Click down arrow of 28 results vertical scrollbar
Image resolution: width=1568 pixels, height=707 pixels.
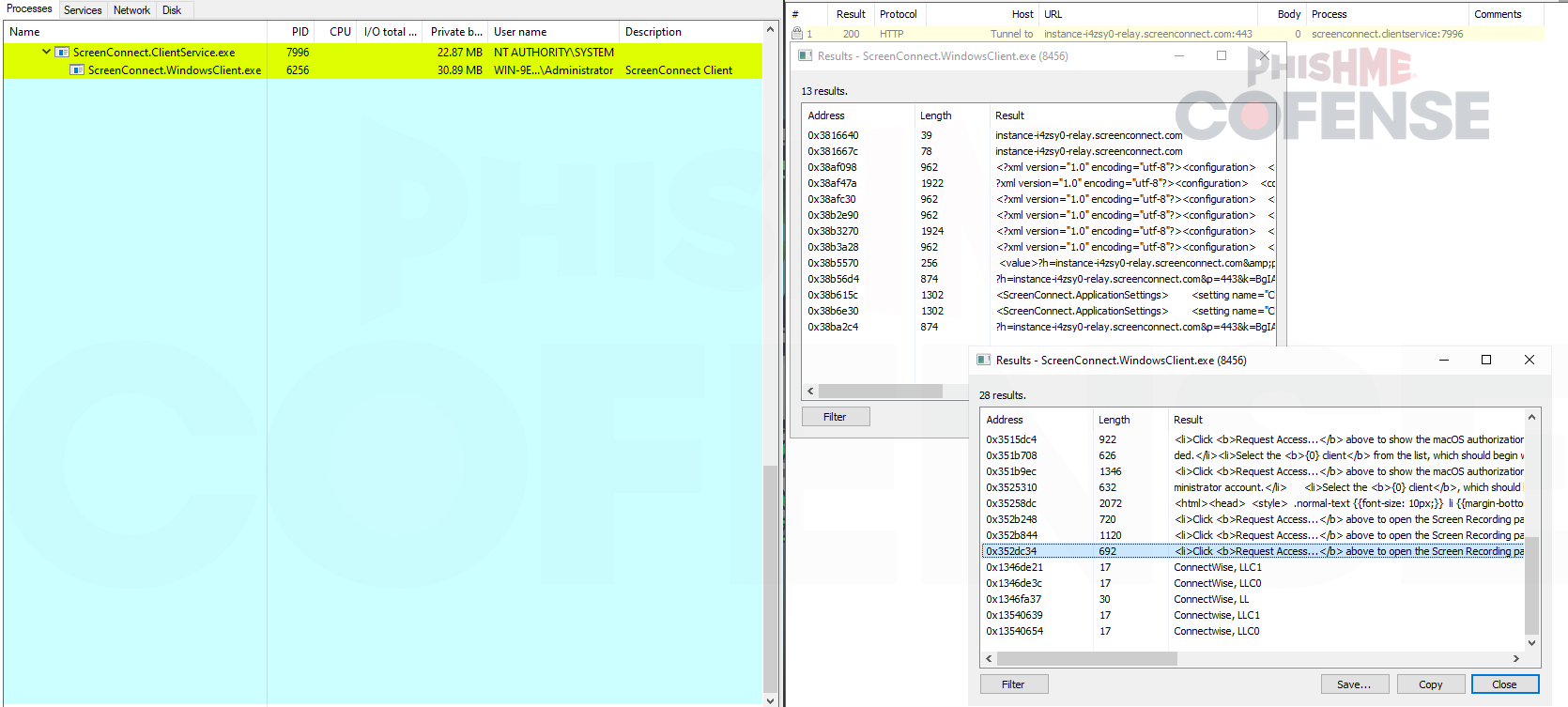pos(1531,643)
